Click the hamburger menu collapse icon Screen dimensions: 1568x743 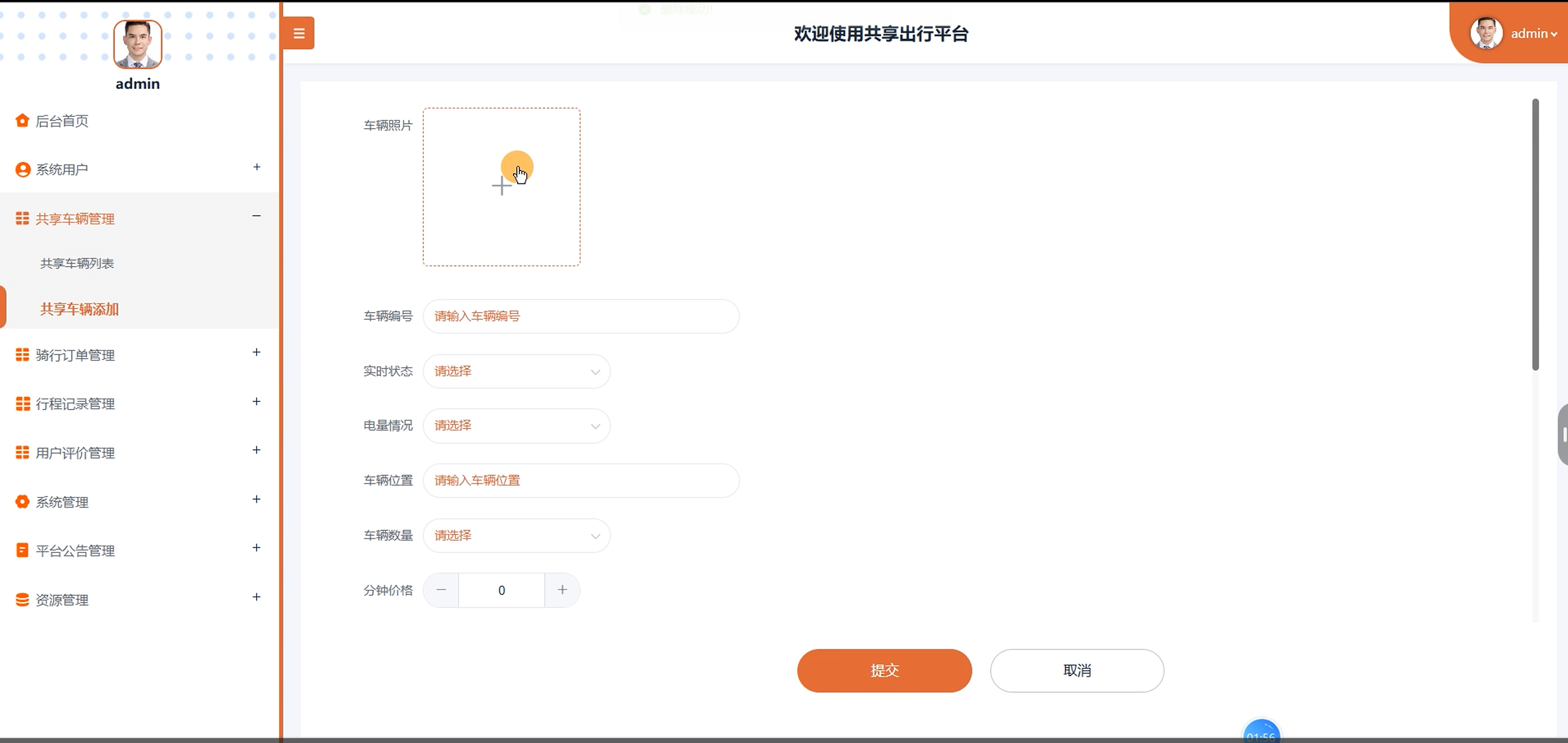[298, 33]
